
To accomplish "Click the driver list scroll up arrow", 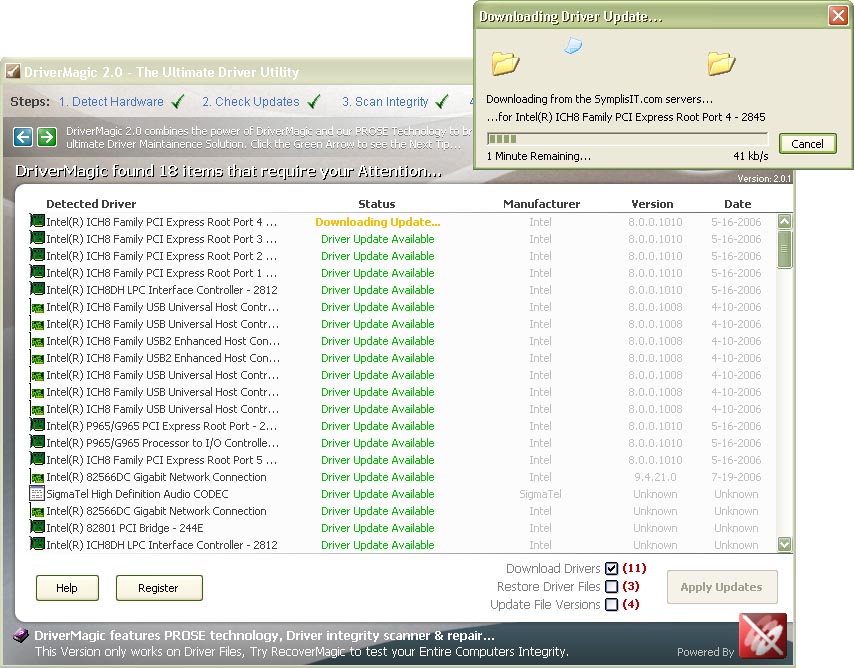I will tap(784, 221).
